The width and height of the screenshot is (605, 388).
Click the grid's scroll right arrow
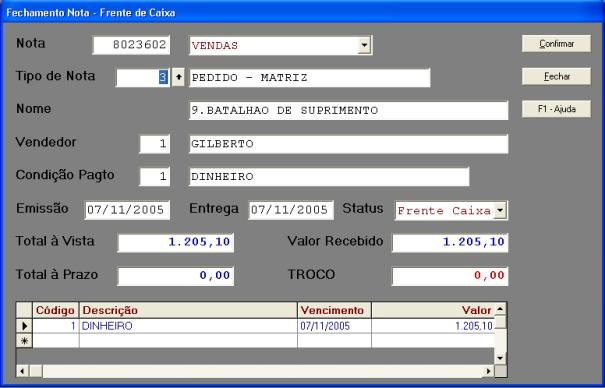tap(488, 371)
